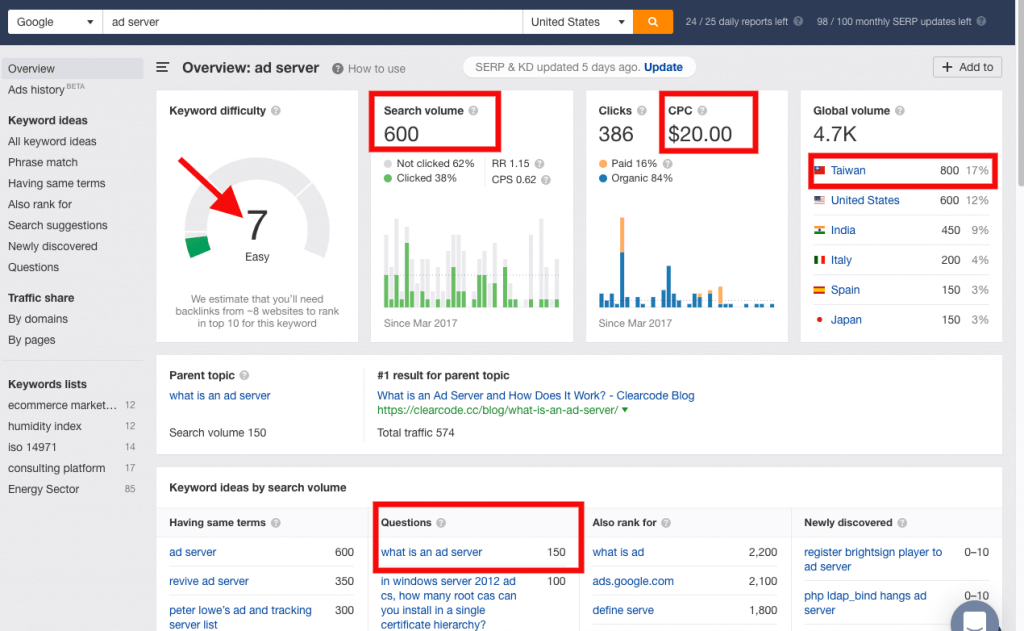Open the define serve keyword link
Screen dimensions: 1024x631
(623, 610)
